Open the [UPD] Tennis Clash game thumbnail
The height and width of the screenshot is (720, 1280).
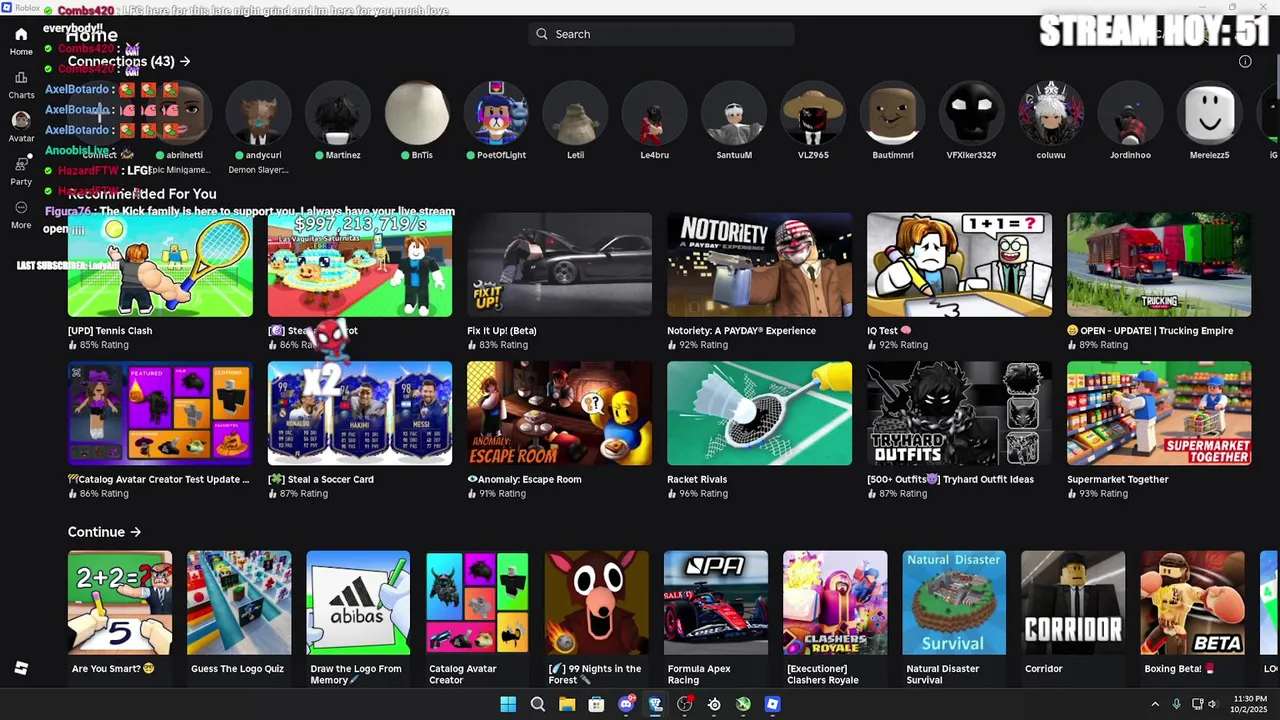[x=160, y=265]
